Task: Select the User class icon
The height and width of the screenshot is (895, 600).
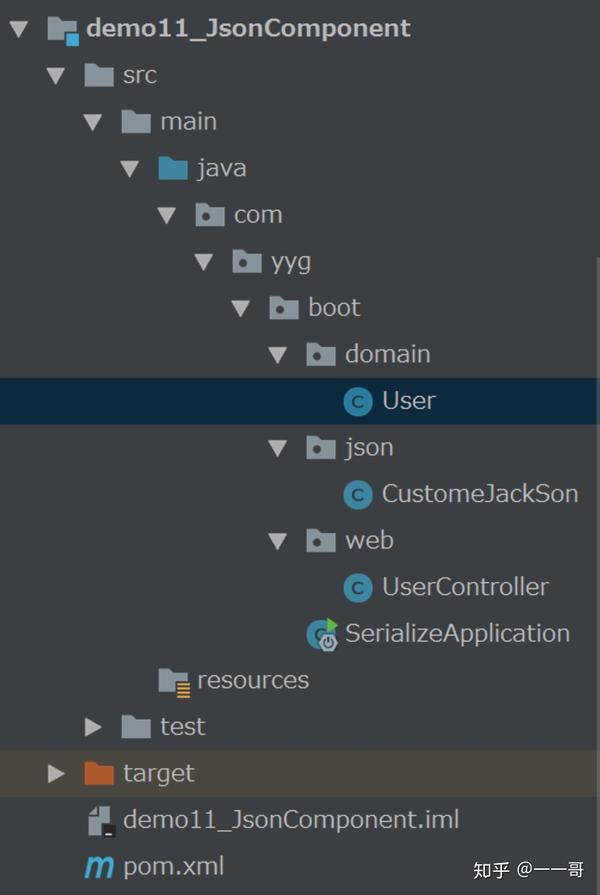Action: pos(358,400)
